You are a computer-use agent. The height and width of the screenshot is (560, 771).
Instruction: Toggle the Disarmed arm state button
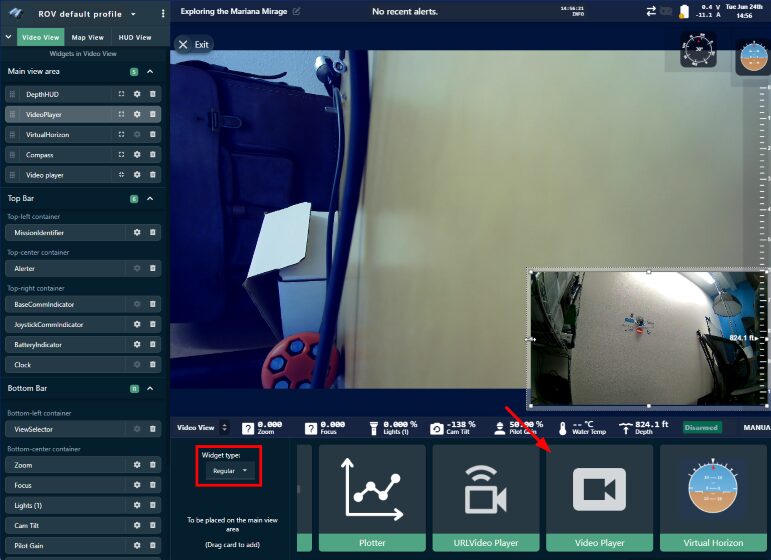click(x=701, y=427)
